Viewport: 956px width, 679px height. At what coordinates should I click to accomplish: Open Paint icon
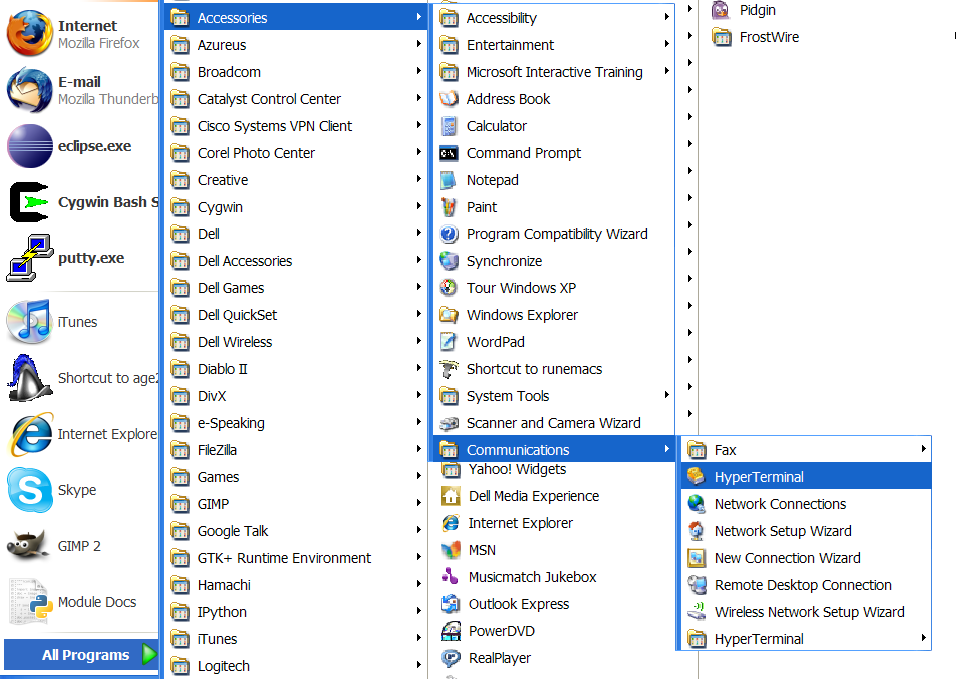(x=449, y=207)
